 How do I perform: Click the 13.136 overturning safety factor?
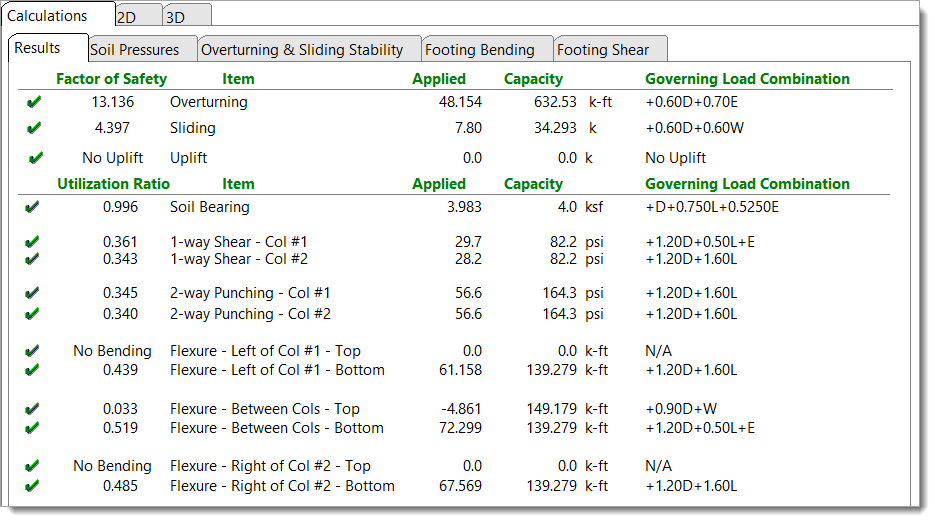(113, 102)
